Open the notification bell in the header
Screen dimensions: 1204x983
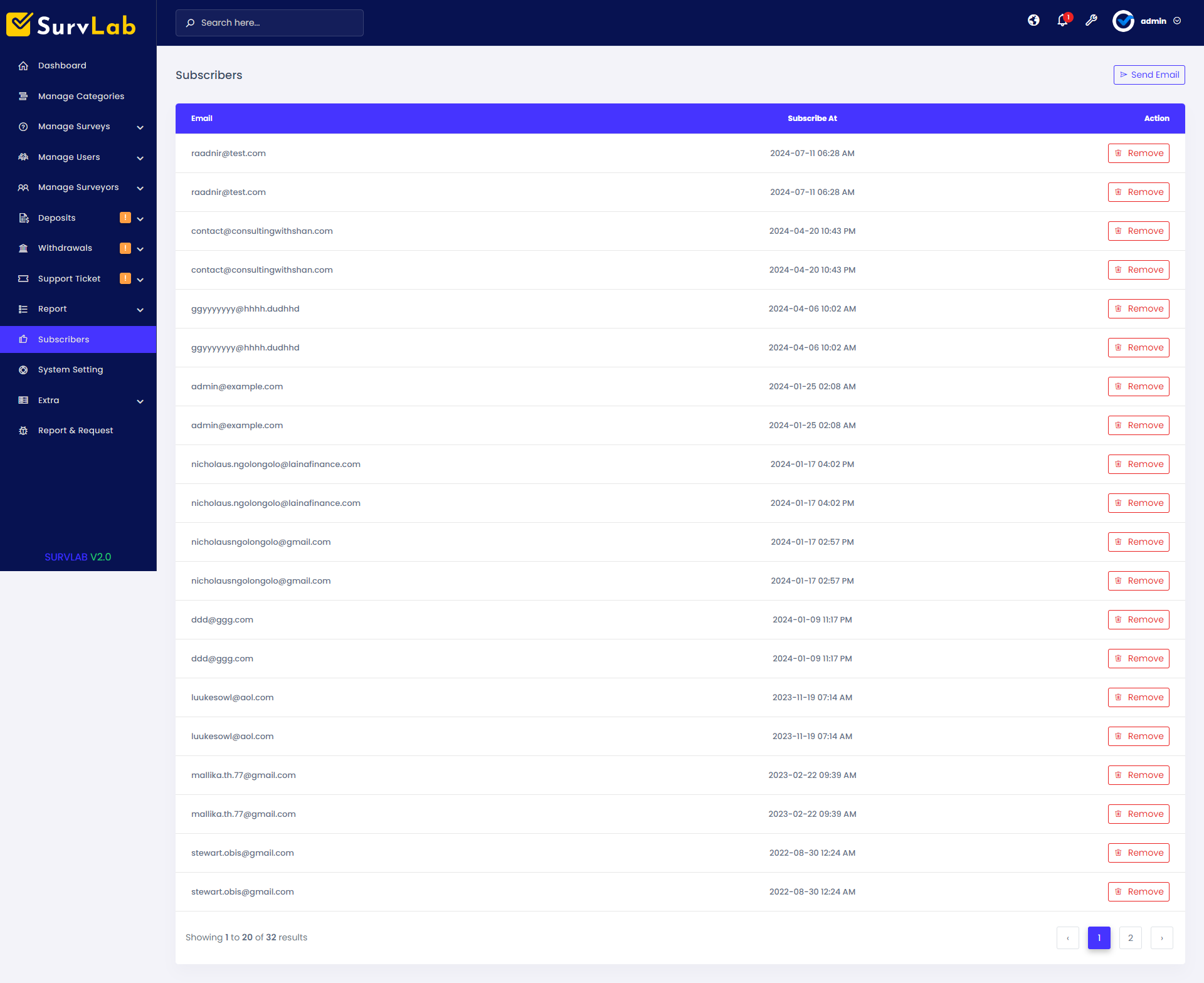tap(1062, 21)
